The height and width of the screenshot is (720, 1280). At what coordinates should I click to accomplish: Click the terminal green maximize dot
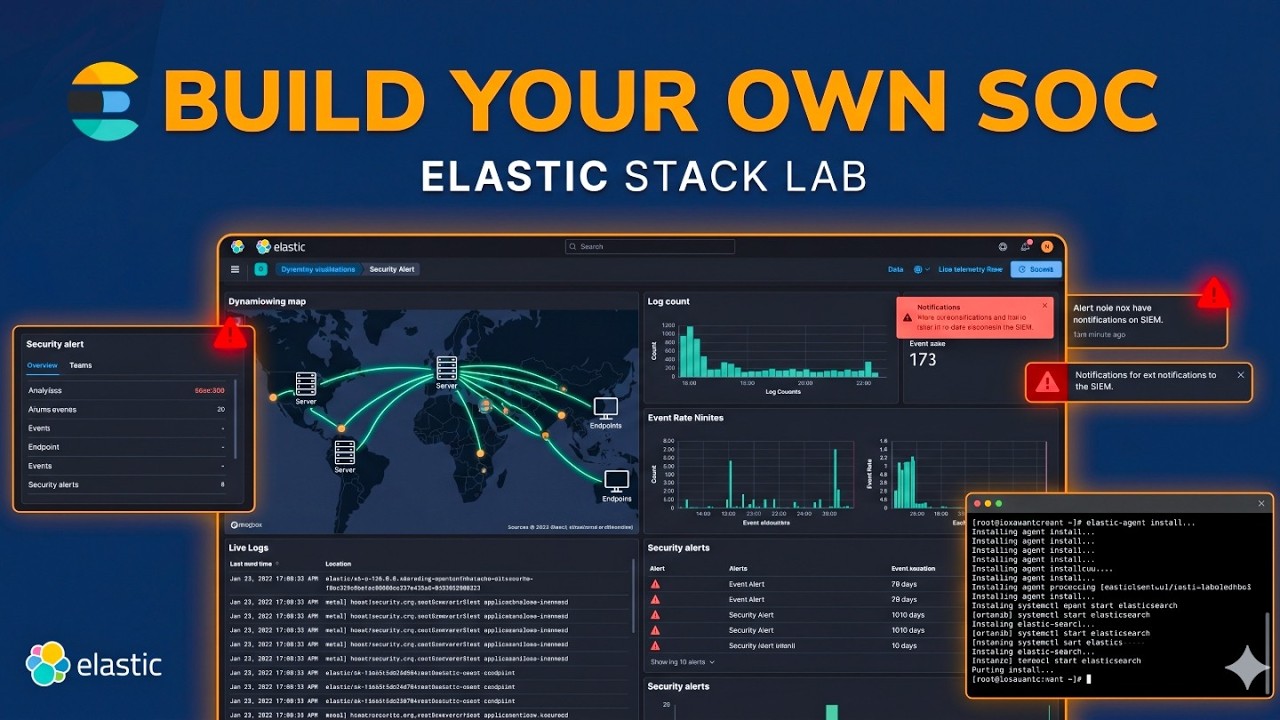998,503
